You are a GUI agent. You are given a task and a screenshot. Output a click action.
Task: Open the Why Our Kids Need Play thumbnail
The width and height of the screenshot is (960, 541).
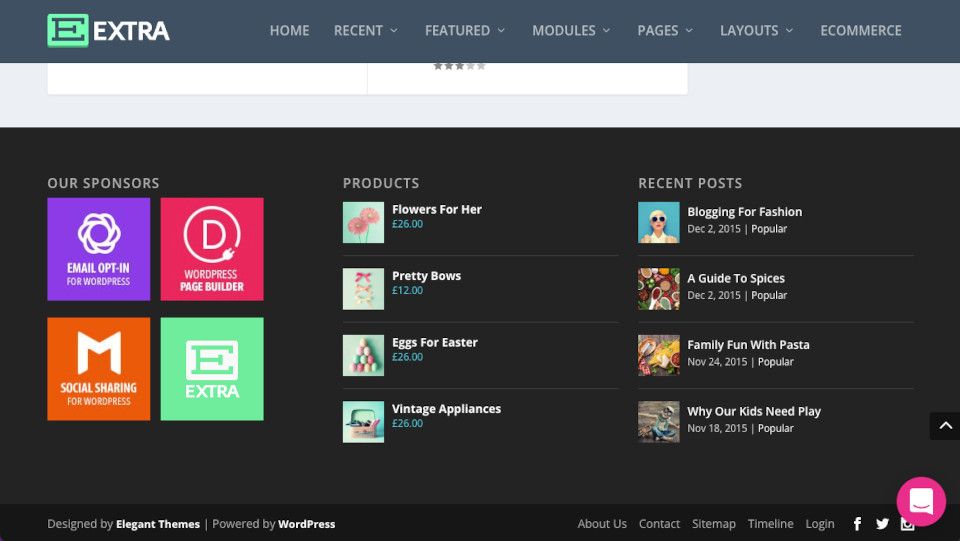click(x=659, y=422)
